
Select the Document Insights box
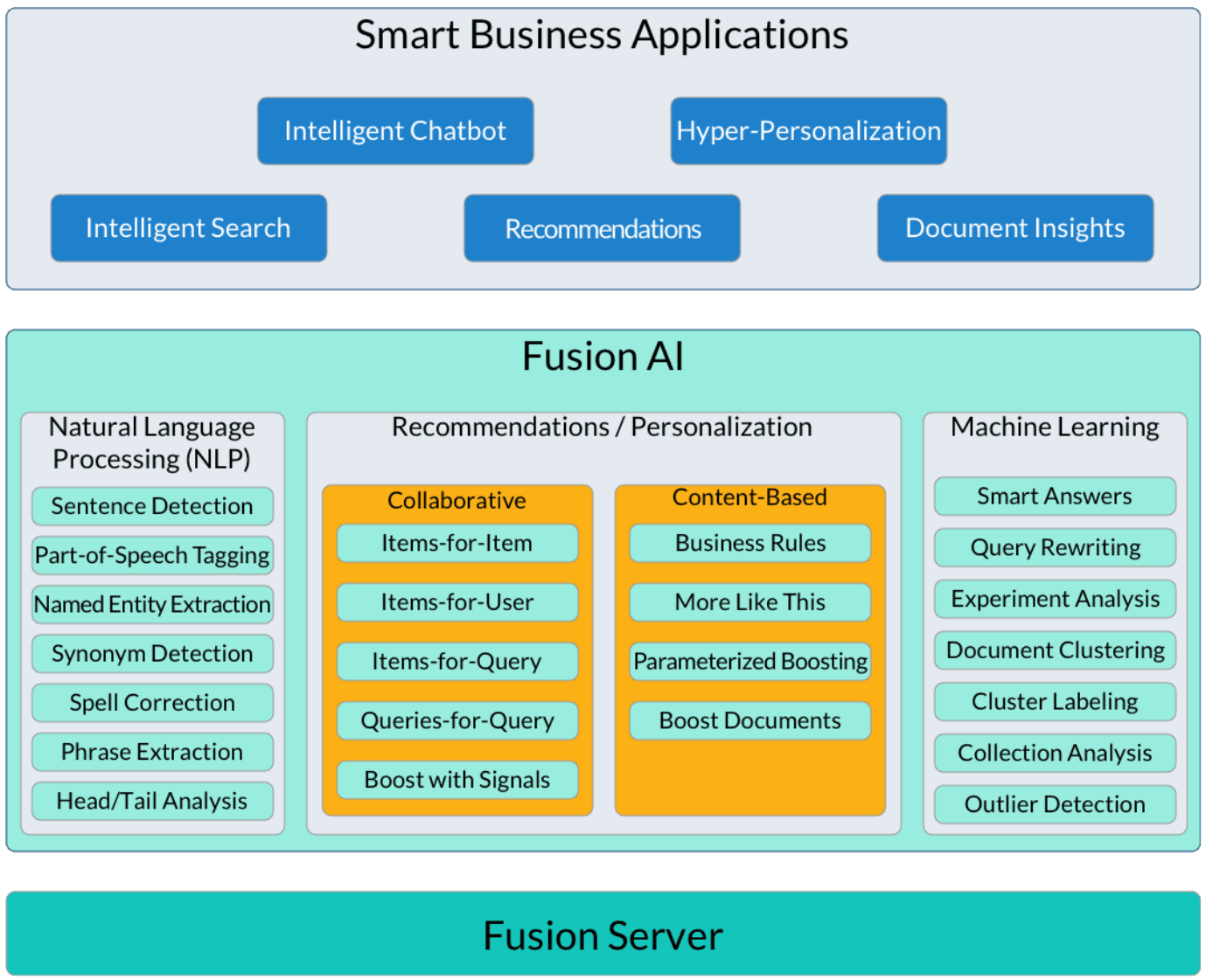1014,228
